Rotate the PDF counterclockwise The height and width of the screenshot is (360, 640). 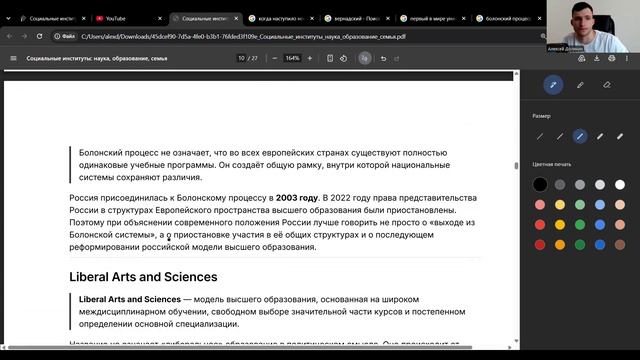[344, 58]
